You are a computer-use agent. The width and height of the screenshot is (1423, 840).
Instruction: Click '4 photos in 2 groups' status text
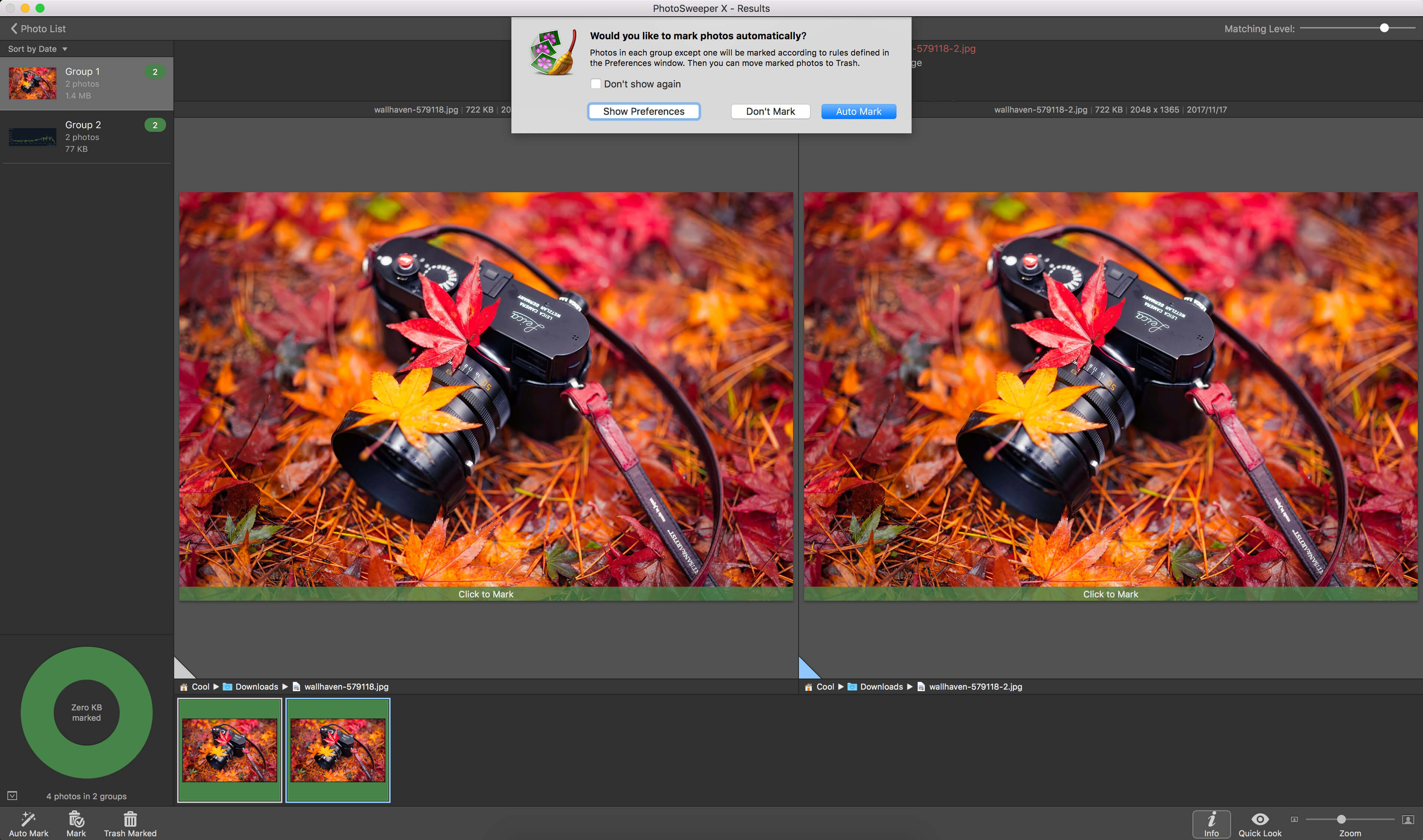click(87, 796)
